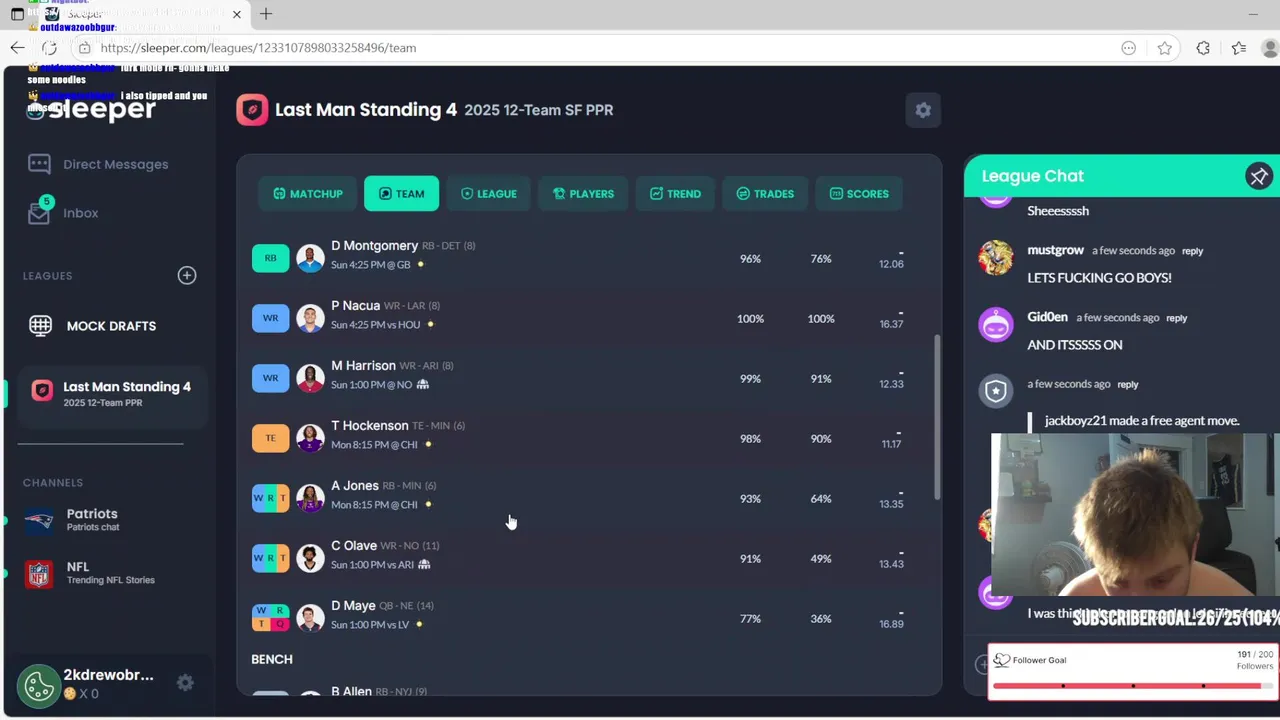Click WR slot badge for P Nacua

pos(270,318)
